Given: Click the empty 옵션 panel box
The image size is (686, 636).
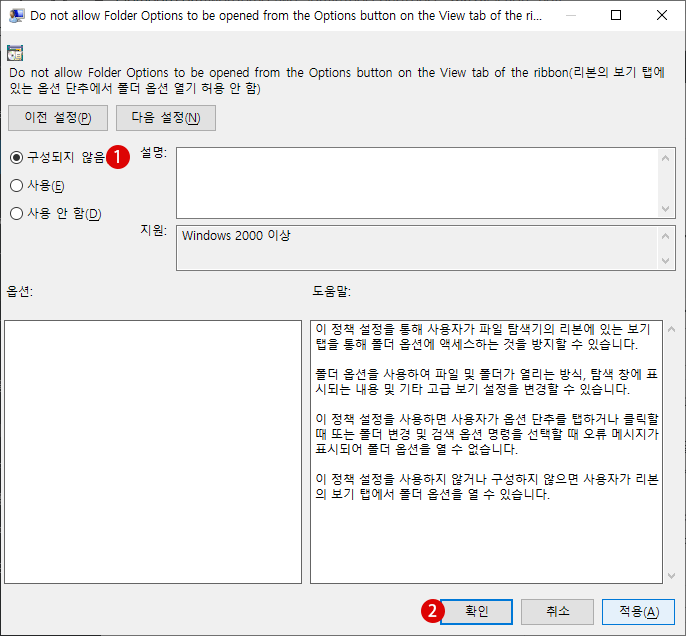Looking at the screenshot, I should pos(153,452).
